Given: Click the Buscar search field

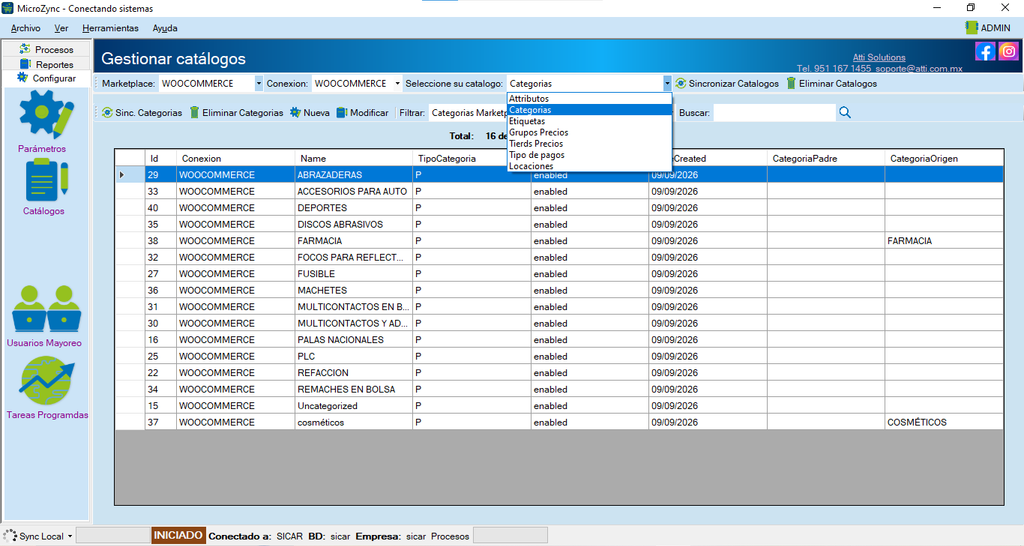Looking at the screenshot, I should [x=775, y=112].
